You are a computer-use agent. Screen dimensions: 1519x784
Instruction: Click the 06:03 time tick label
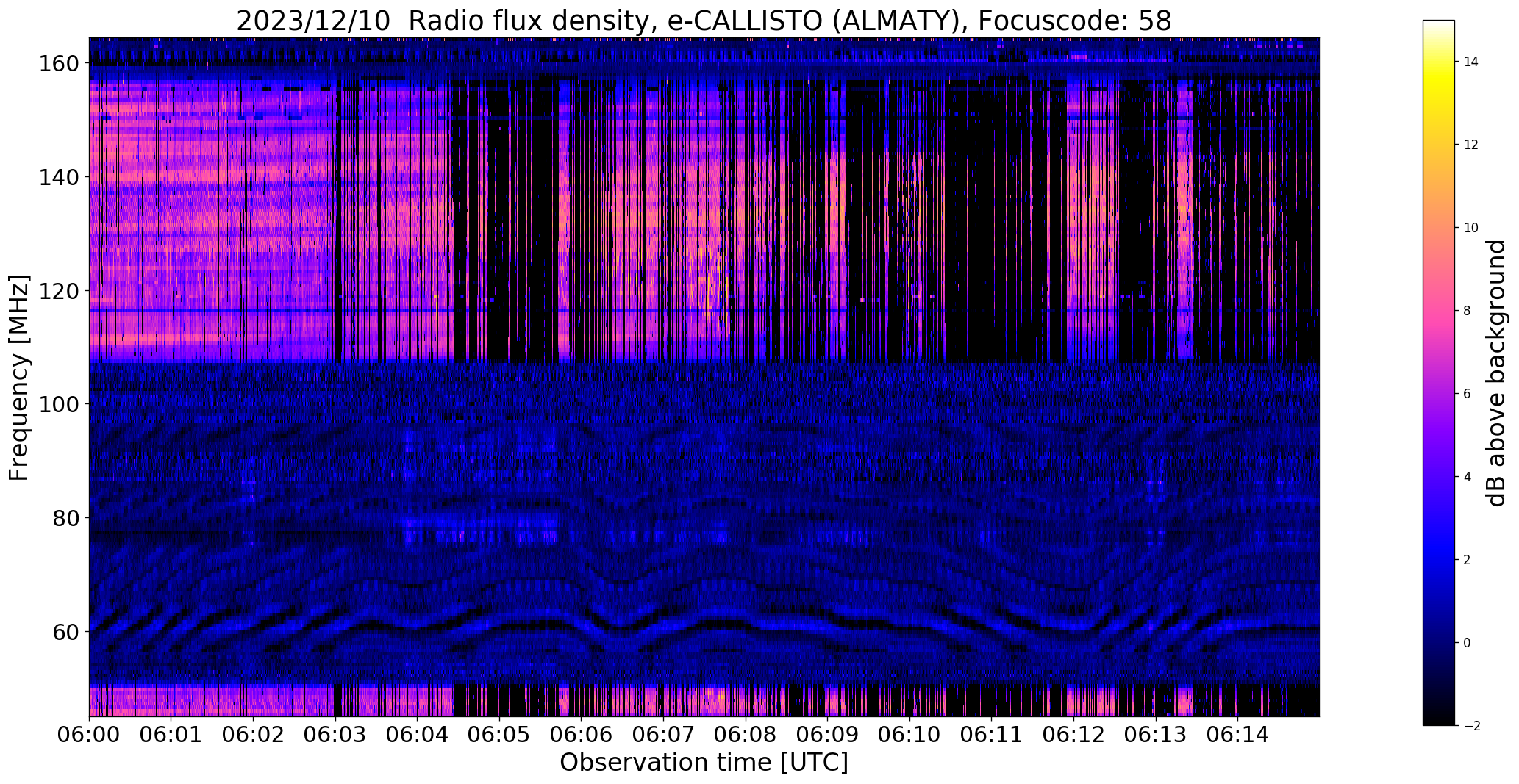335,734
